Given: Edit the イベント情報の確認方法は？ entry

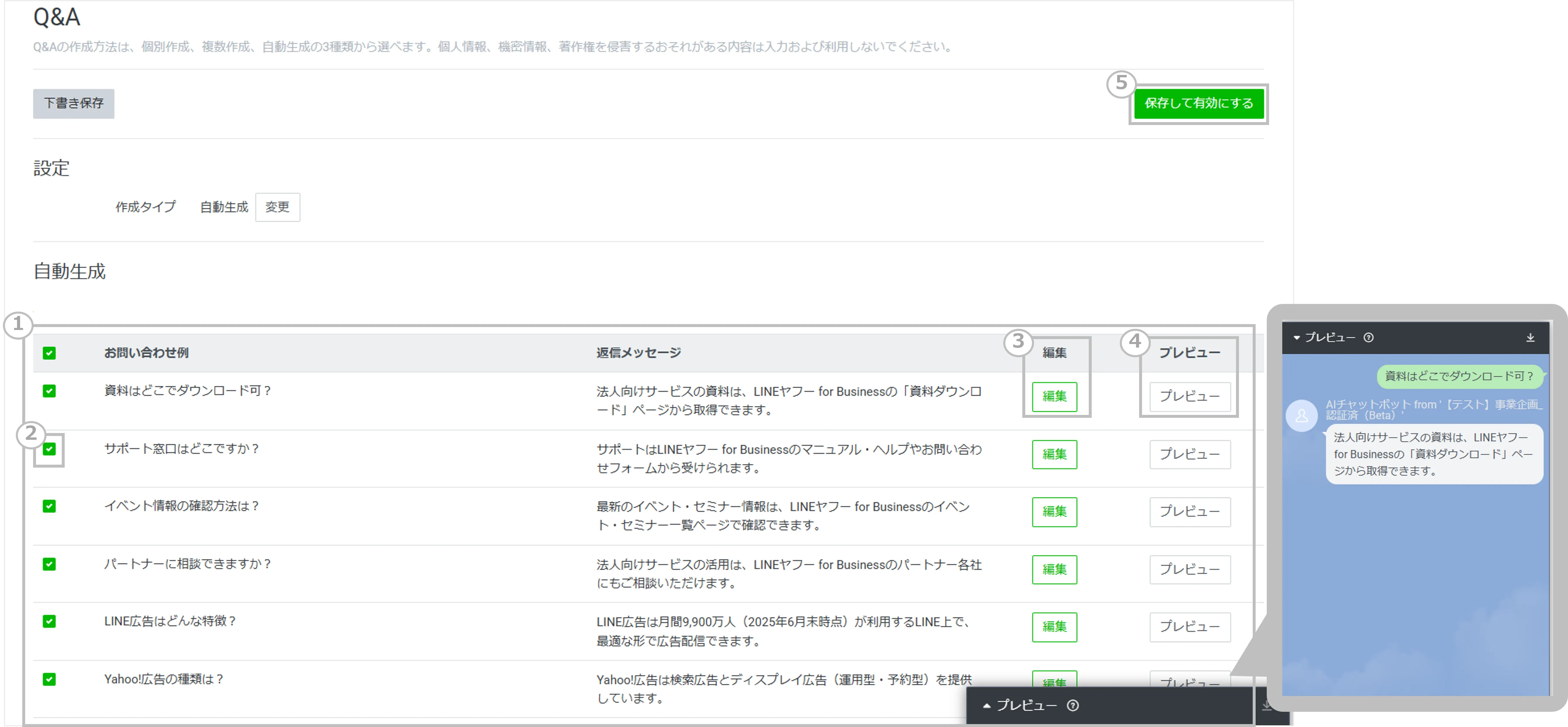Looking at the screenshot, I should (x=1054, y=512).
